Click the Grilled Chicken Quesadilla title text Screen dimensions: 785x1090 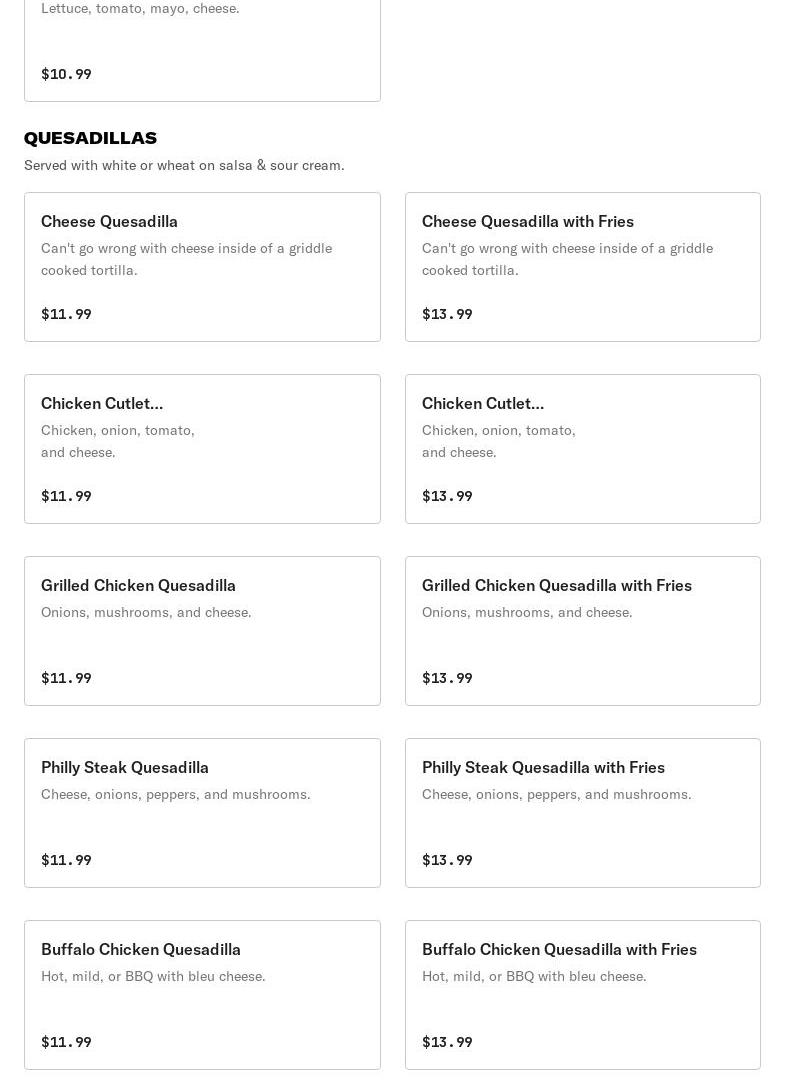138,586
